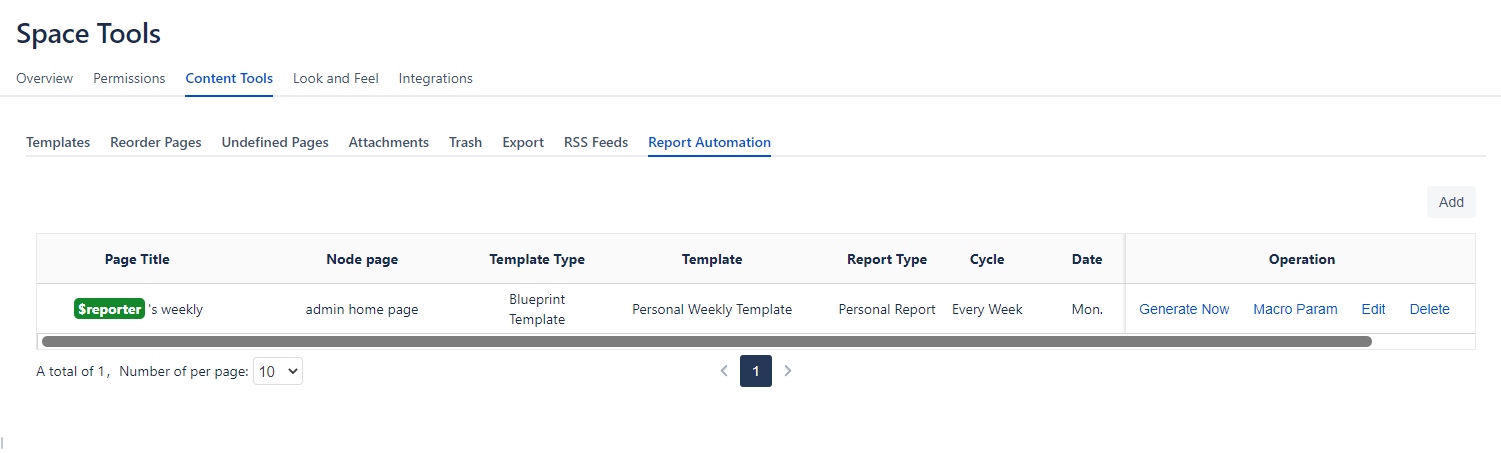The height and width of the screenshot is (453, 1501).
Task: View the Attachments section
Action: (388, 142)
